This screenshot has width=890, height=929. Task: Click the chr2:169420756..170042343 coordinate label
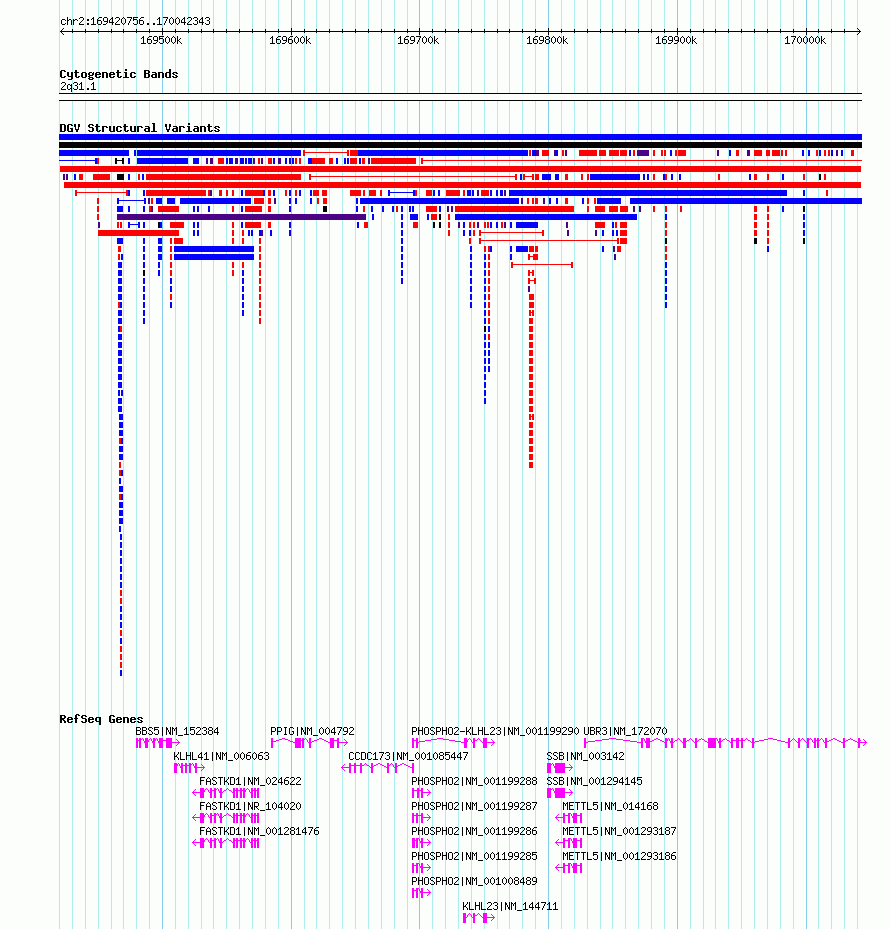pyautogui.click(x=135, y=21)
